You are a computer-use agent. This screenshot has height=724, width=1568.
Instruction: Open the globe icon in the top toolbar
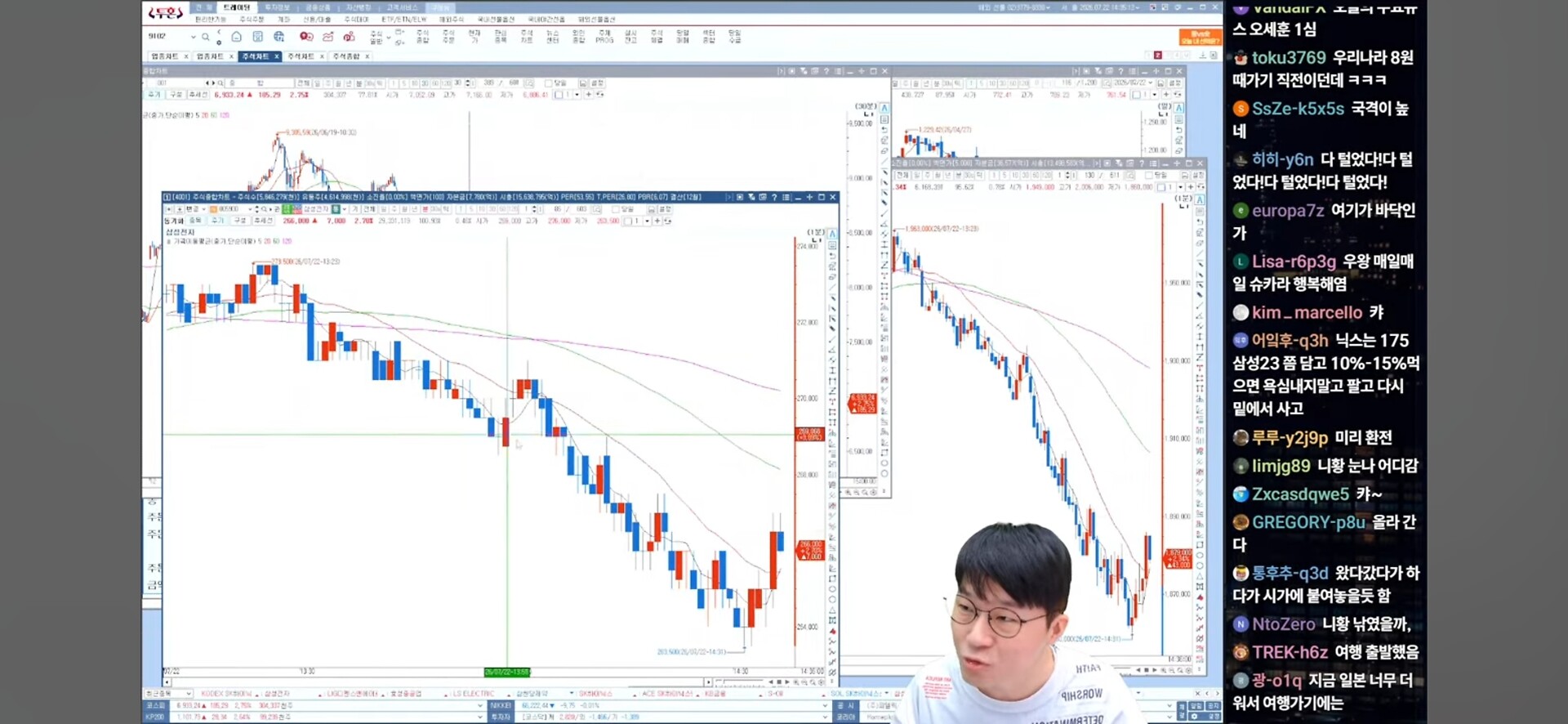[x=279, y=37]
